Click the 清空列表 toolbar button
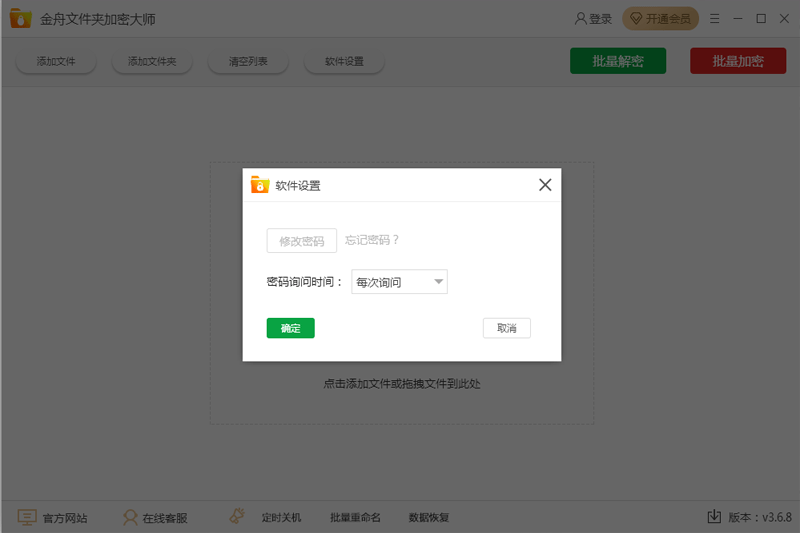800x533 pixels. [248, 61]
